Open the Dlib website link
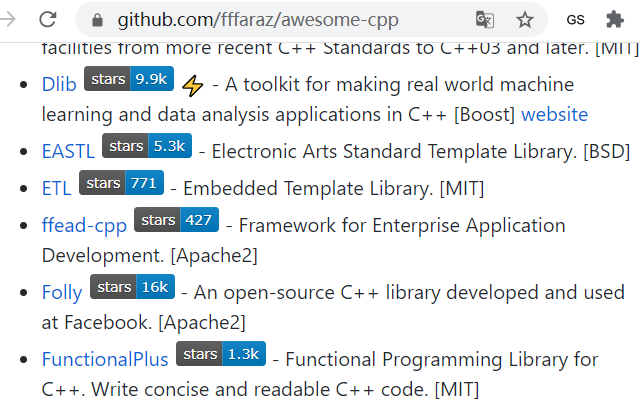 click(555, 114)
